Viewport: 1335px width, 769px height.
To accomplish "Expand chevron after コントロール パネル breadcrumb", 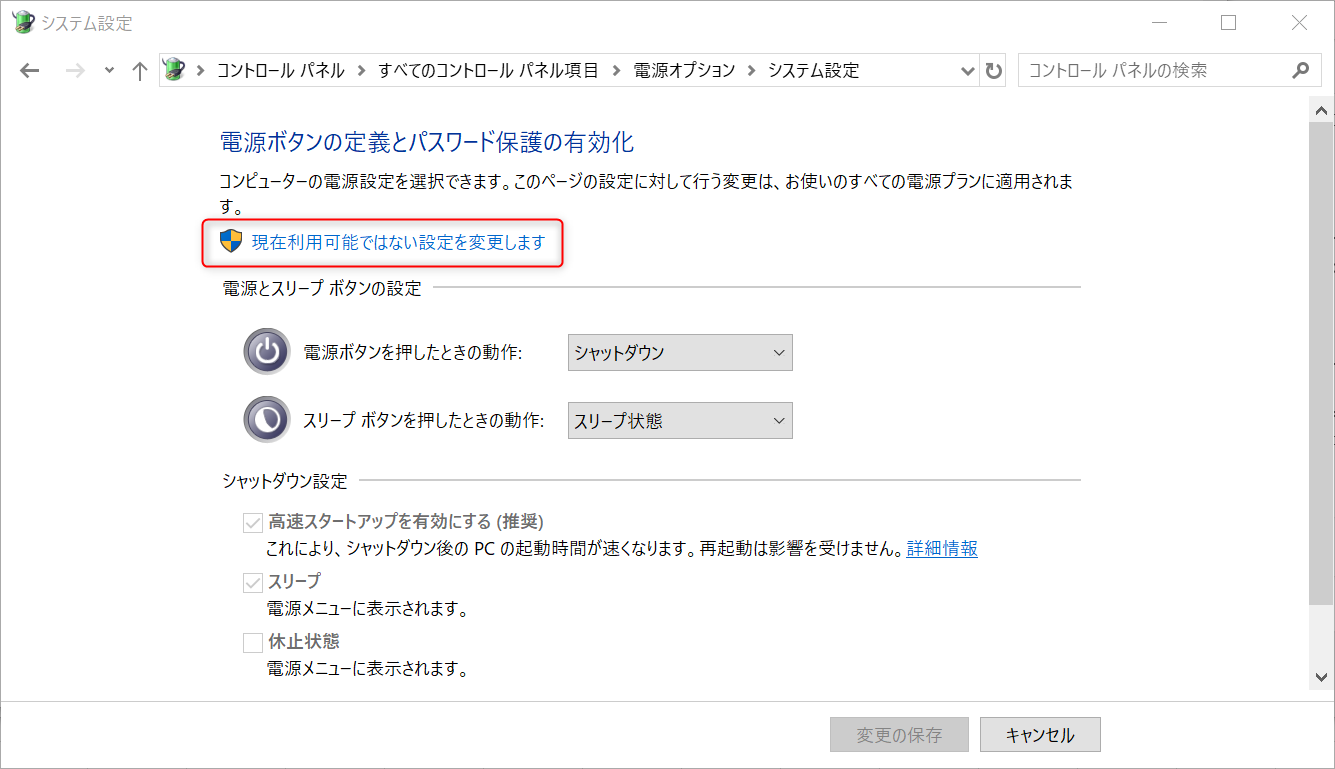I will [x=361, y=71].
